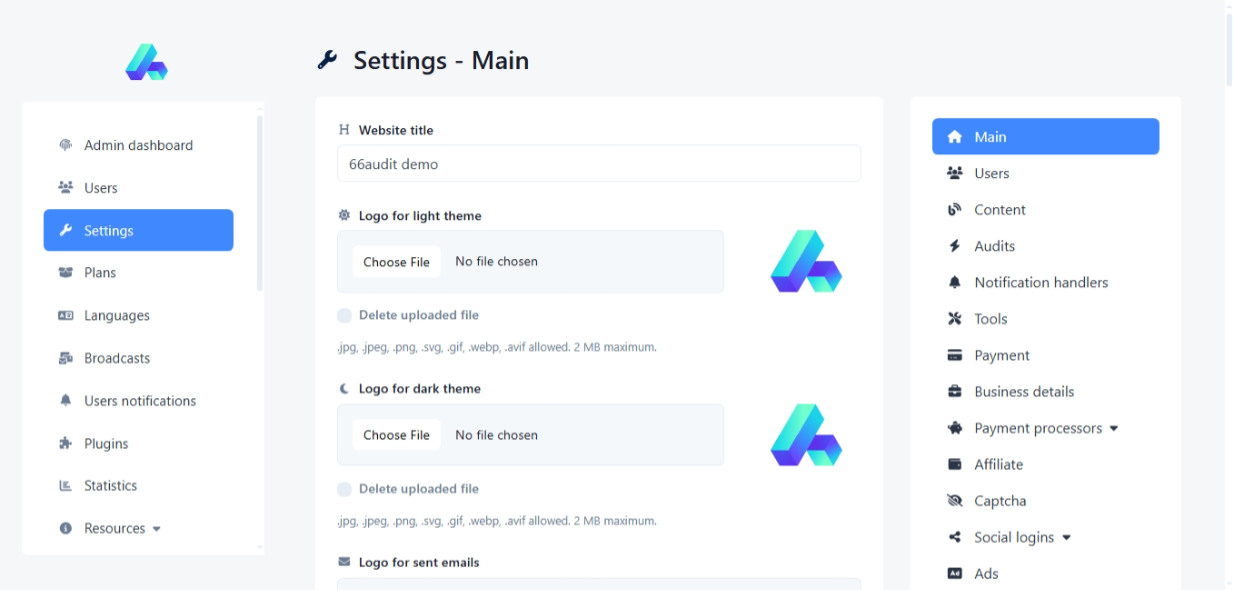Screen dimensions: 1234x590
Task: Choose a file for dark theme logo
Action: (x=396, y=436)
